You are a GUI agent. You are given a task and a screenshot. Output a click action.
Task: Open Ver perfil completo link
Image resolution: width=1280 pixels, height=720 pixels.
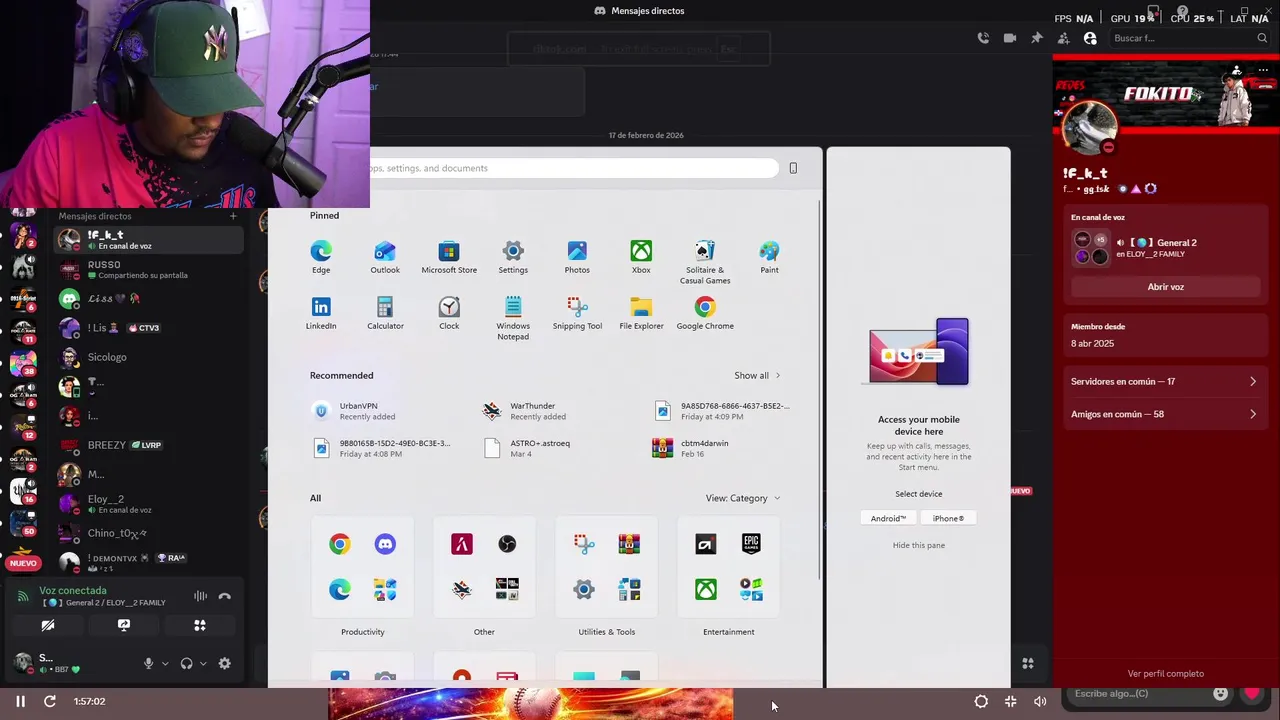click(x=1165, y=674)
